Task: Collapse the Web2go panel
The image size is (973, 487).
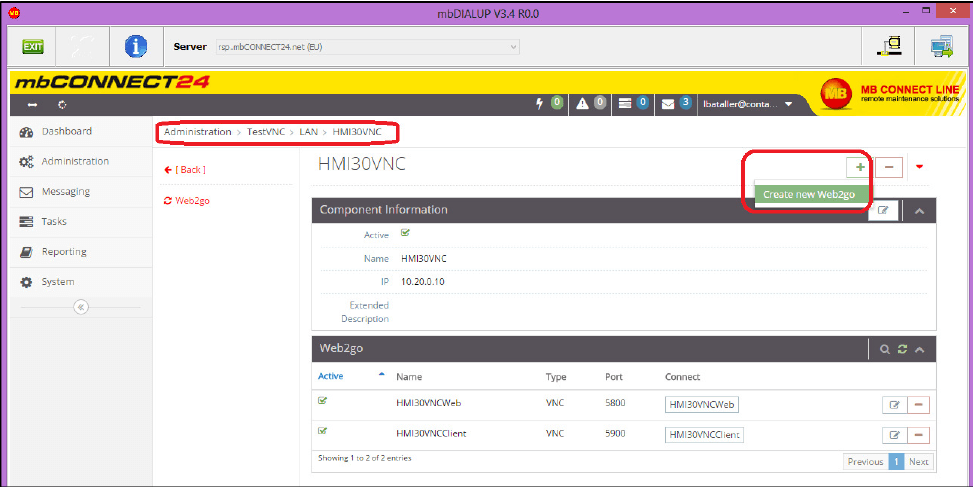Action: pos(920,350)
